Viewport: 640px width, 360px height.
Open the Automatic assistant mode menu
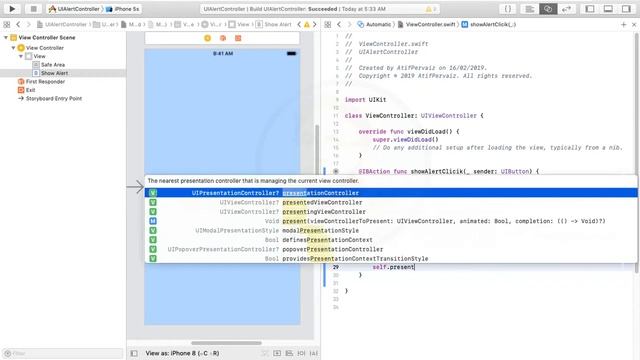[374, 24]
